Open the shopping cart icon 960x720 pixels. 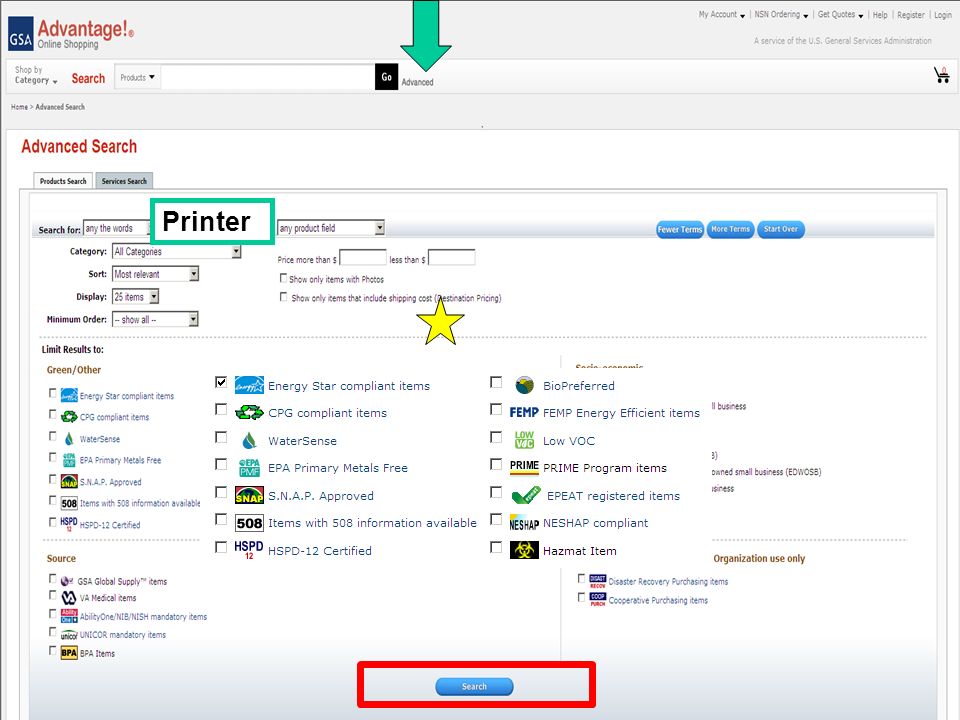[942, 75]
